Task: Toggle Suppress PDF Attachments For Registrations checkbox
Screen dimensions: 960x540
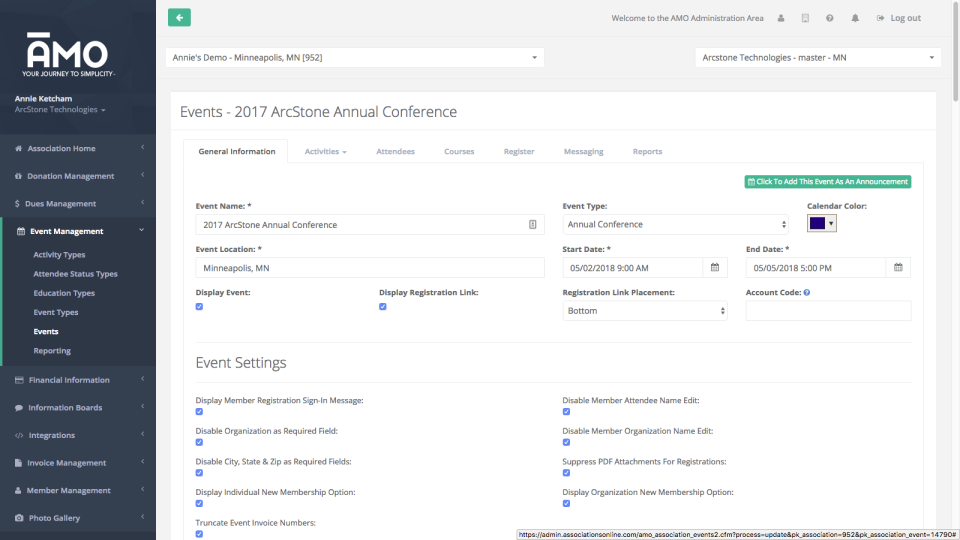Action: [566, 473]
